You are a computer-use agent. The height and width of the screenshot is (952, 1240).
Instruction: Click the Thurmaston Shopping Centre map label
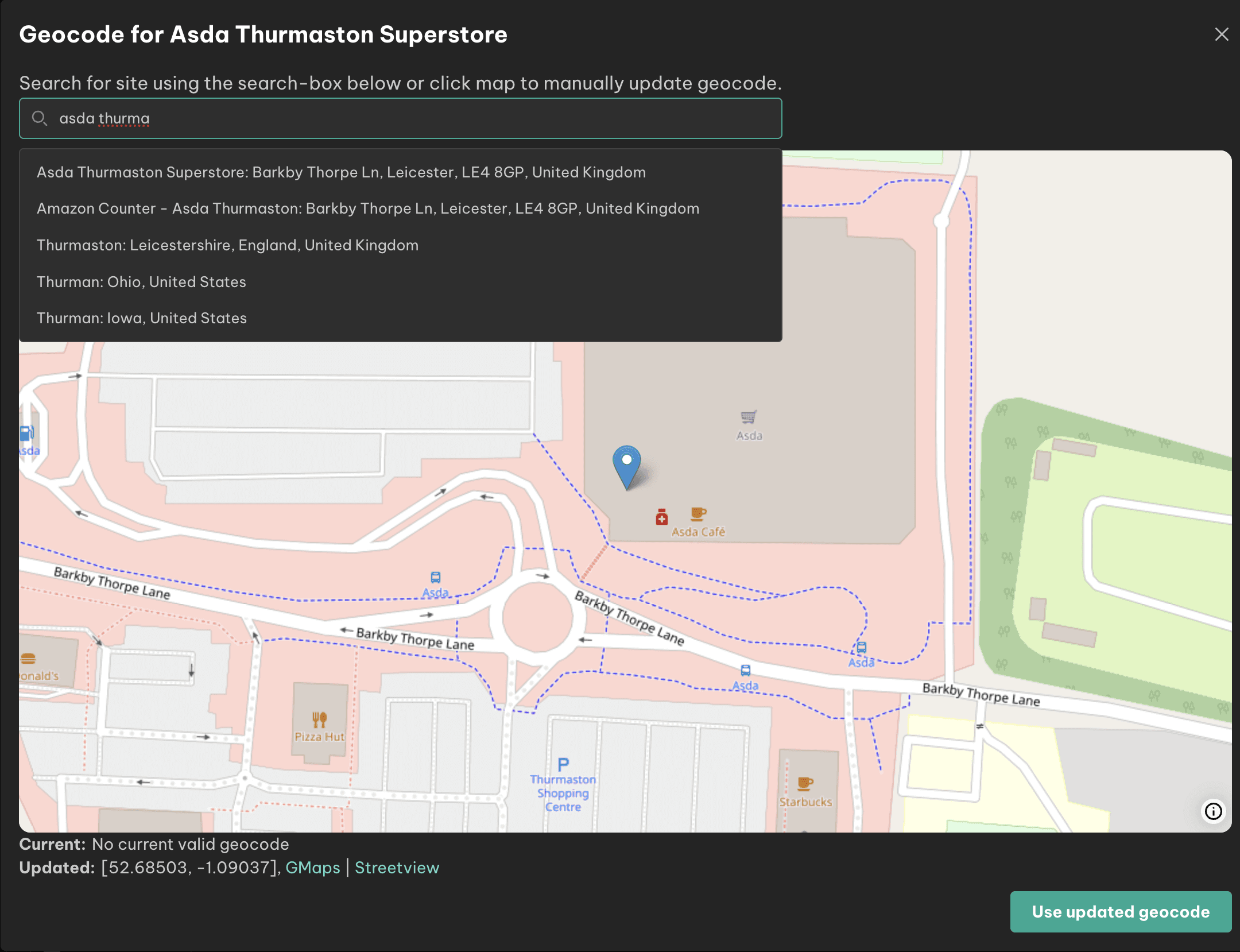click(x=563, y=793)
